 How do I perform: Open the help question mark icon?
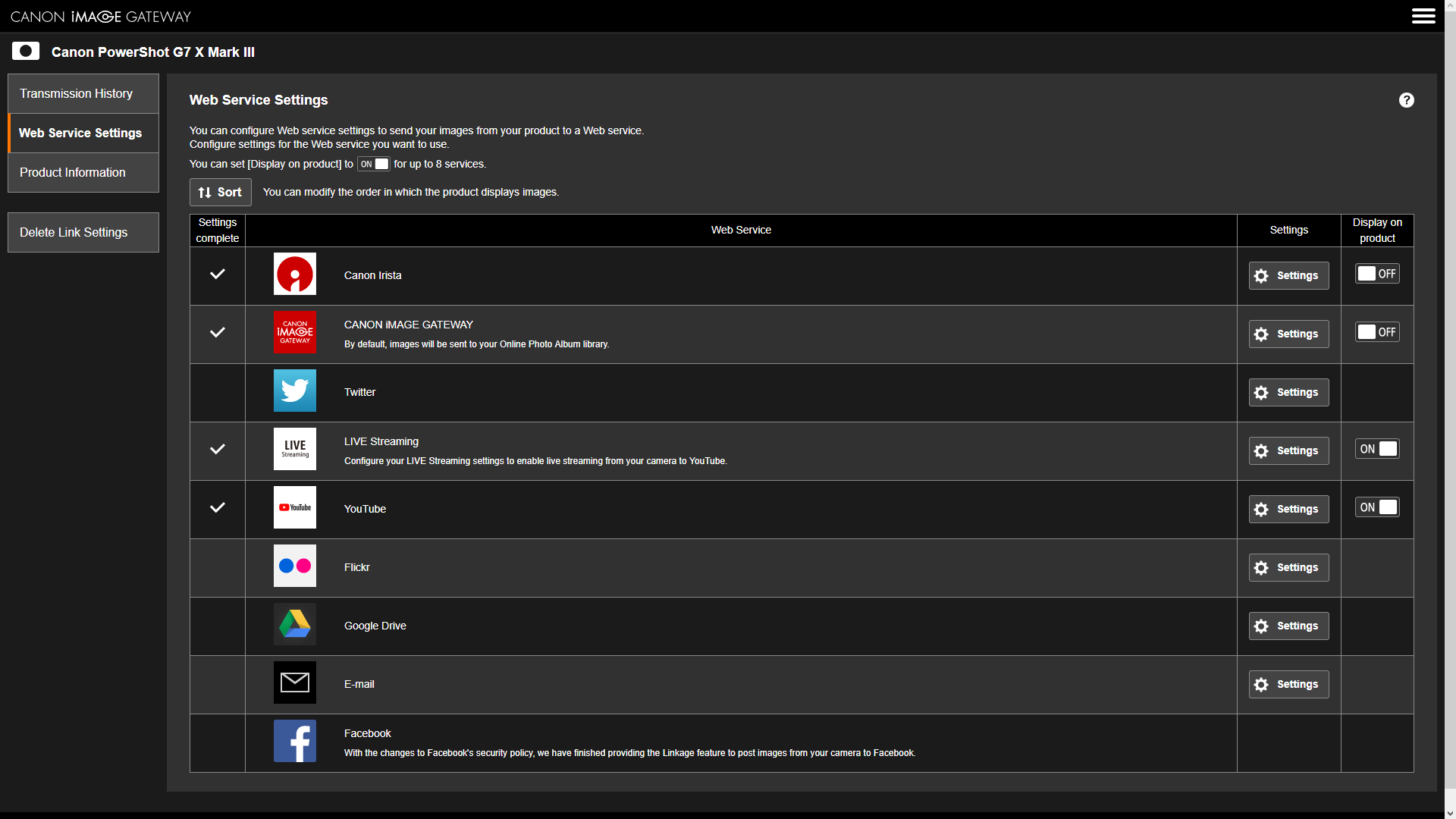[x=1406, y=100]
